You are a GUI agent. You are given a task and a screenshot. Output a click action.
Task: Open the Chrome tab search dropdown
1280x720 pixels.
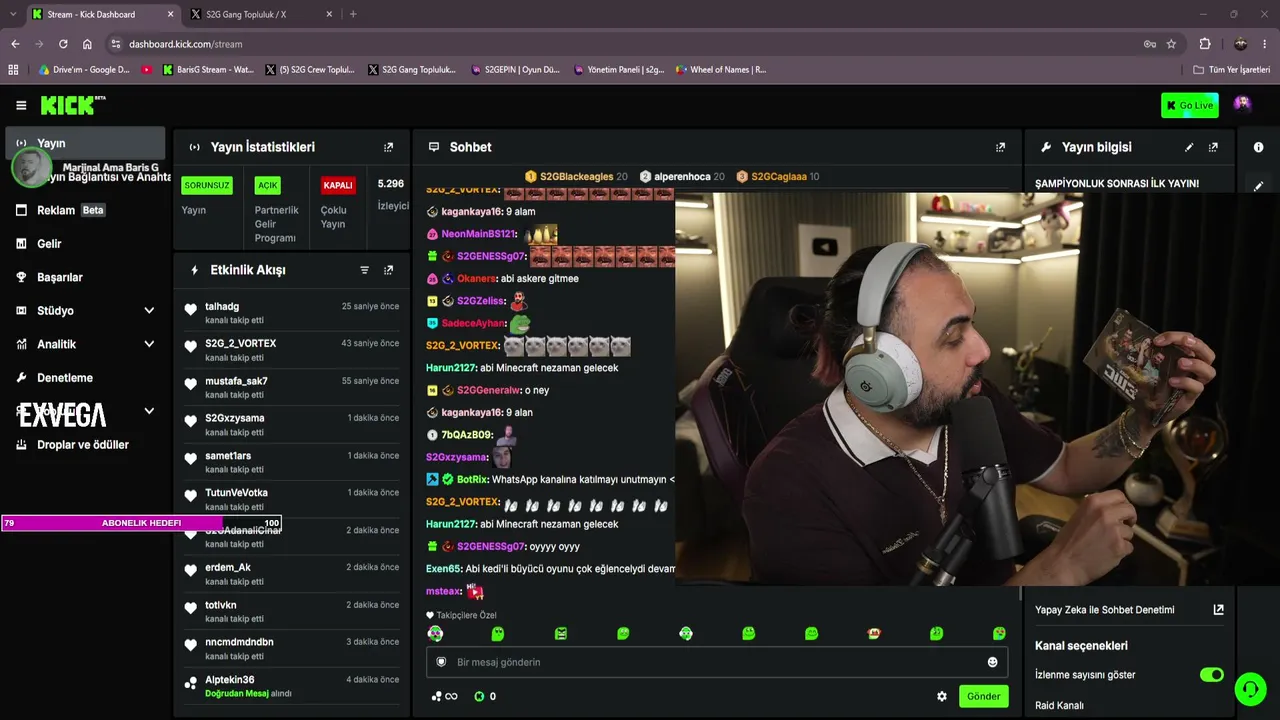[x=12, y=14]
